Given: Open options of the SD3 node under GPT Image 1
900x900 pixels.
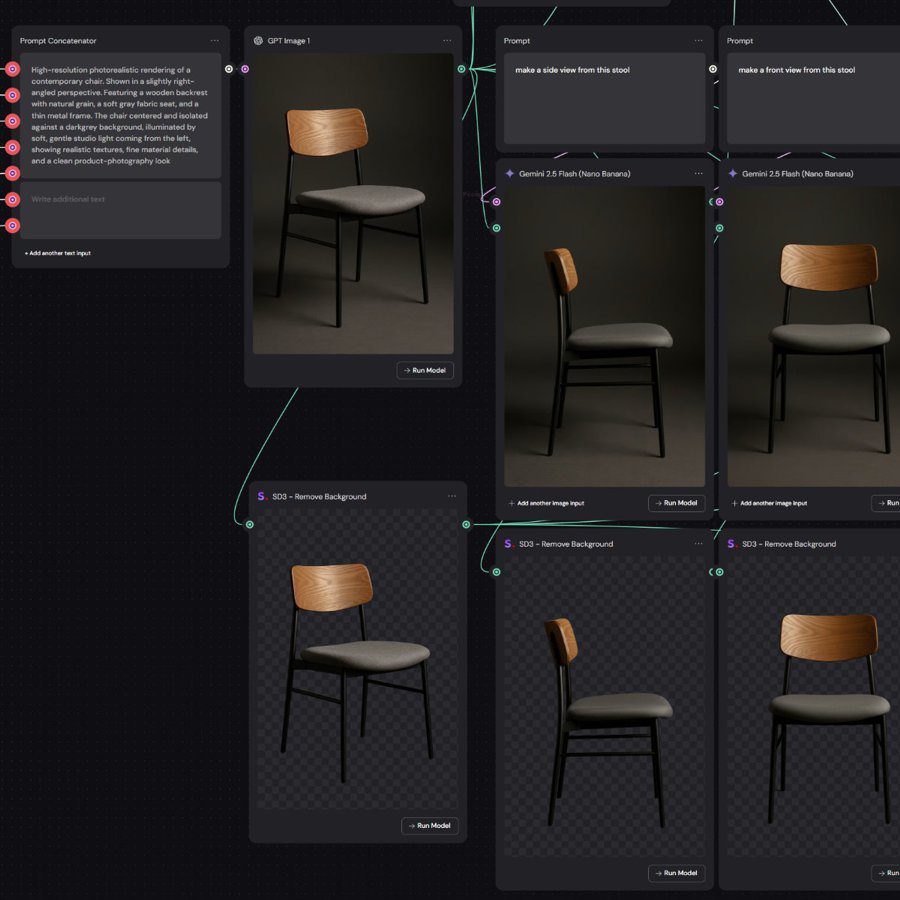Looking at the screenshot, I should (452, 496).
